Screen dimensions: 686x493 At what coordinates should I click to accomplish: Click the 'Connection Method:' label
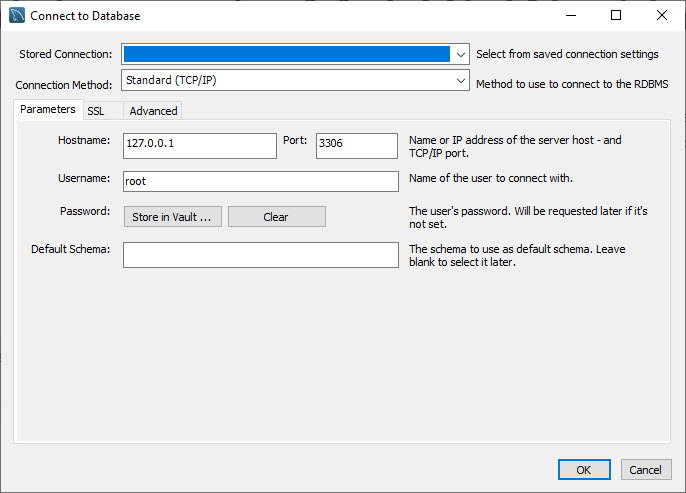pyautogui.click(x=64, y=85)
